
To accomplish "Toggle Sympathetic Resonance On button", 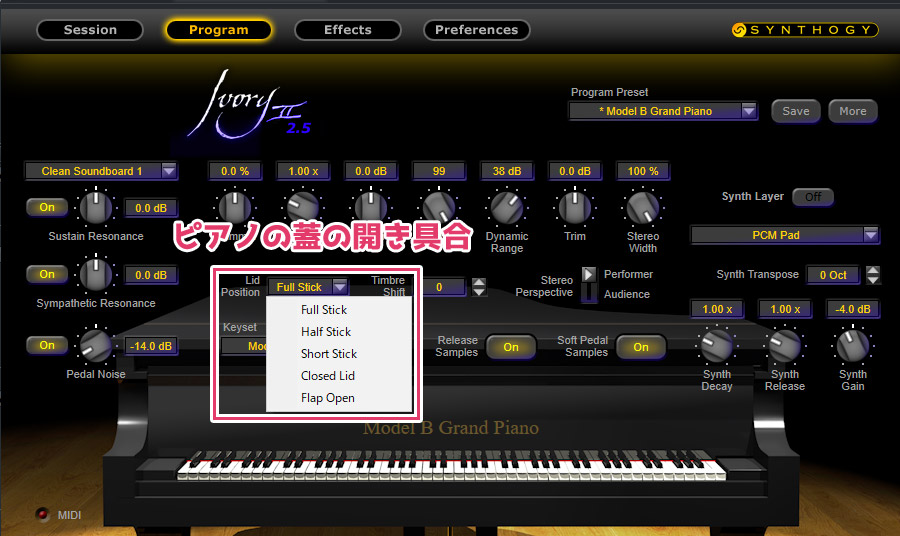I will click(x=47, y=274).
